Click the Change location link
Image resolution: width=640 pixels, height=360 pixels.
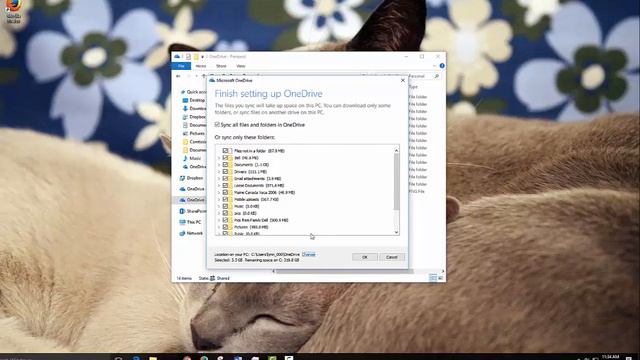[309, 254]
